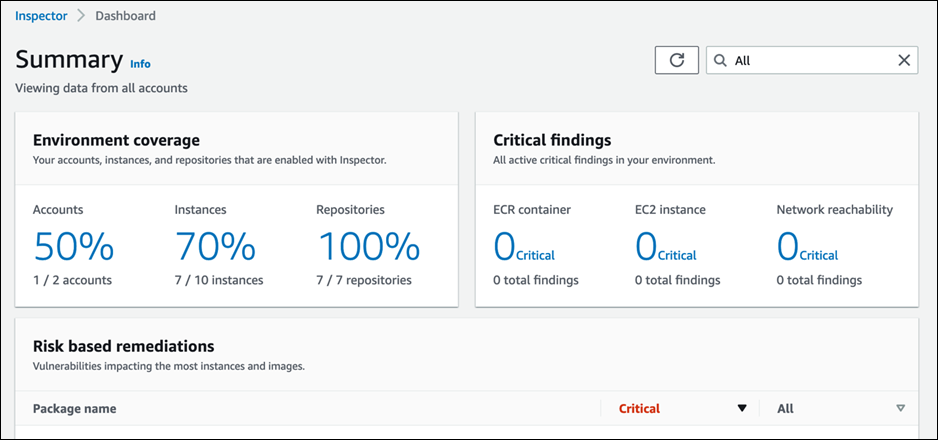Click the Package name column header
This screenshot has width=938, height=440.
(75, 409)
